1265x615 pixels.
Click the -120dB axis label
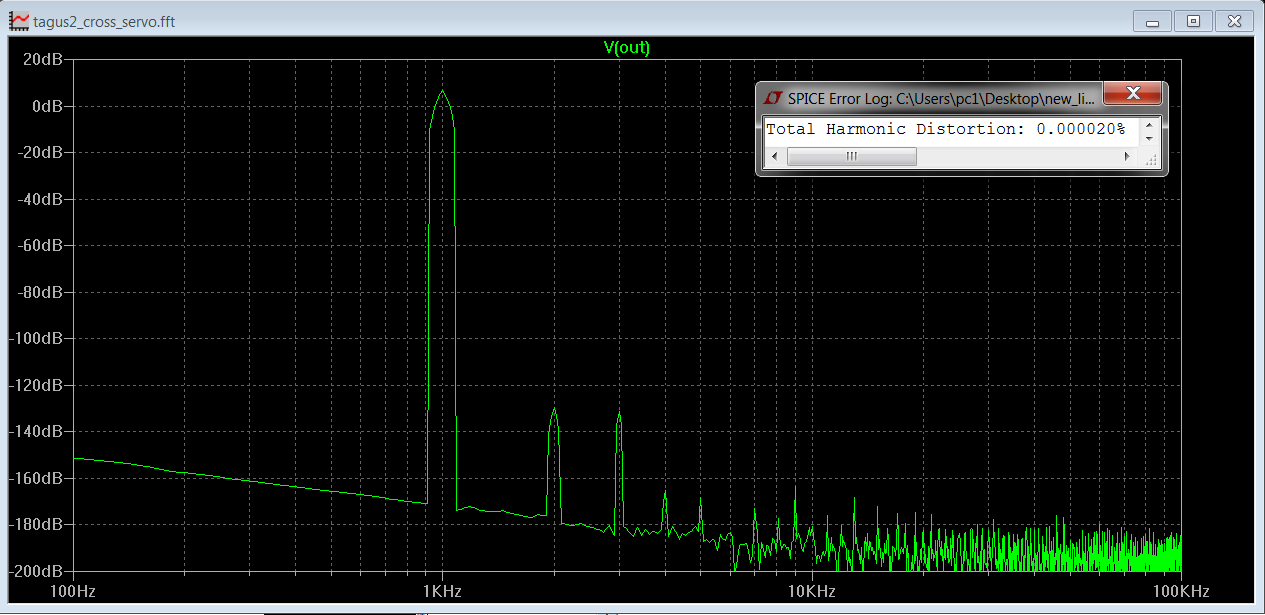37,385
